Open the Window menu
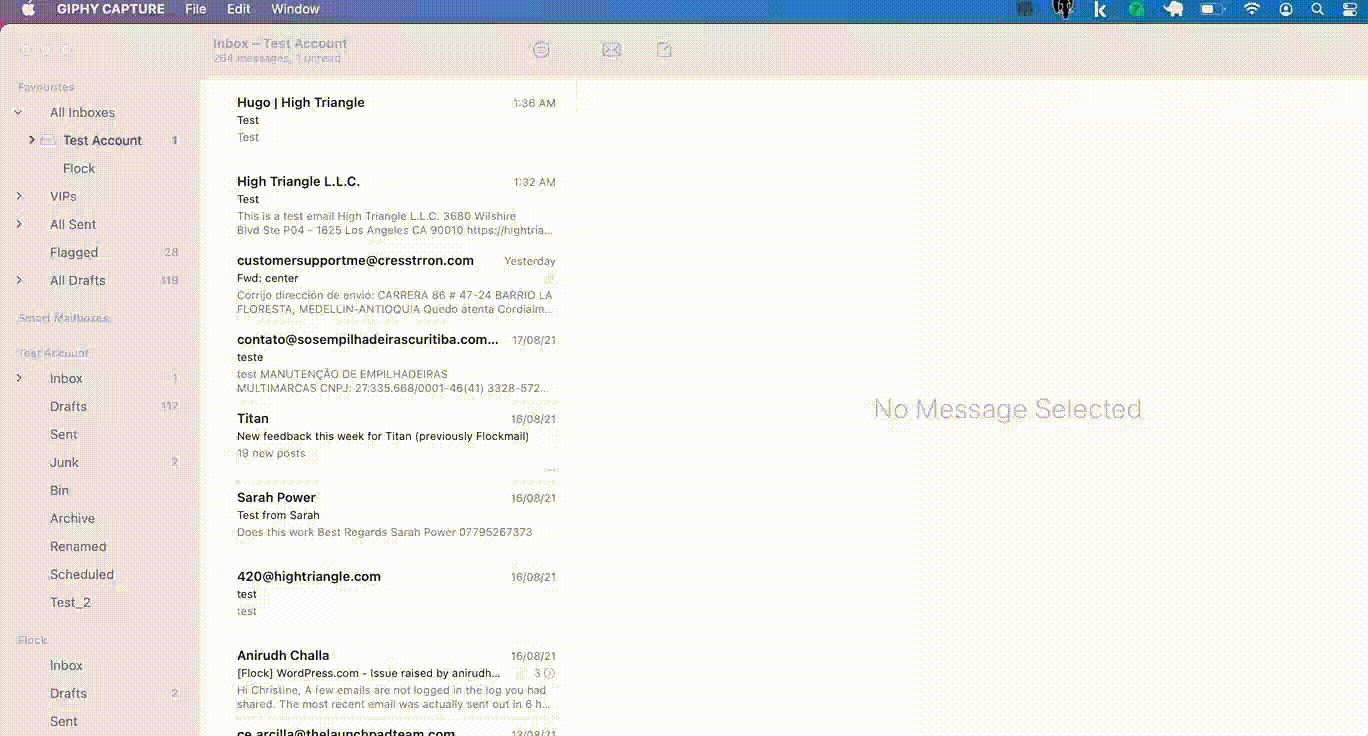The height and width of the screenshot is (736, 1368). tap(295, 9)
